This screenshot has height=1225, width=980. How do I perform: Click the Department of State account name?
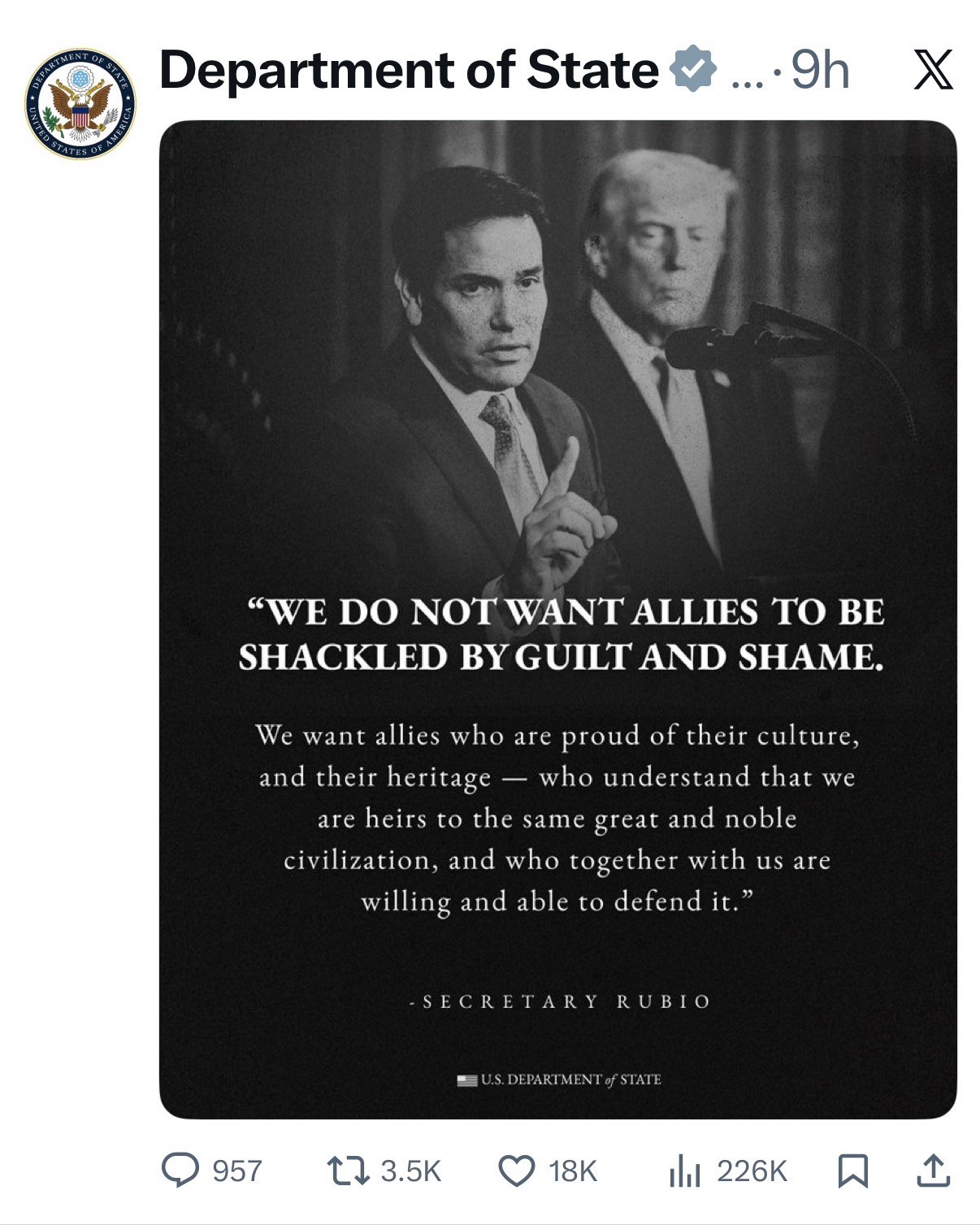[409, 70]
